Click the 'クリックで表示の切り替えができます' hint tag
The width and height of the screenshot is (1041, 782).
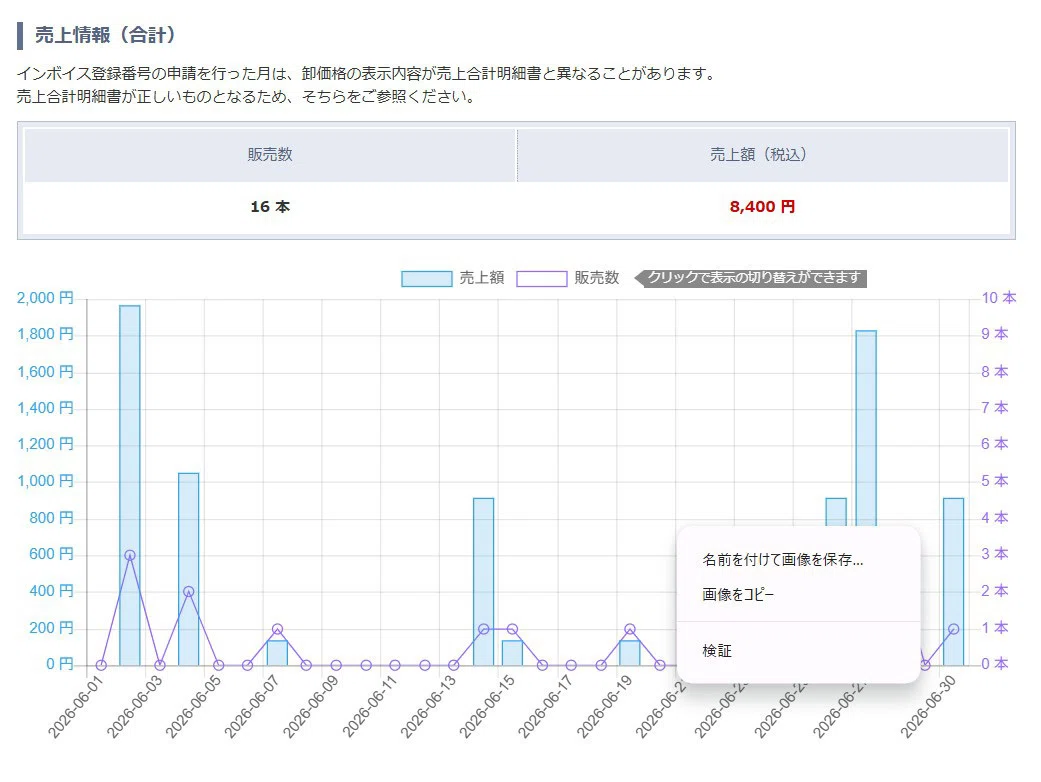[x=751, y=278]
